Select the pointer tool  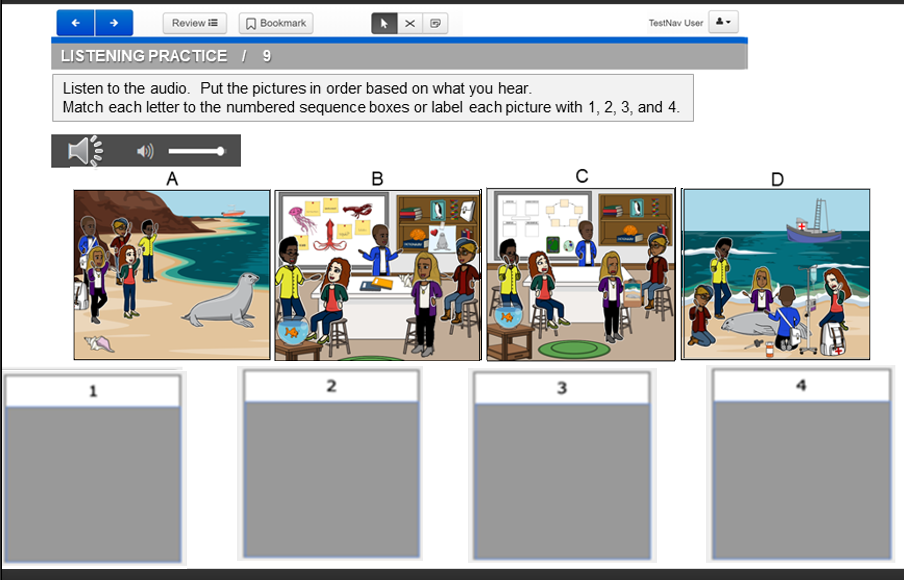pyautogui.click(x=384, y=23)
